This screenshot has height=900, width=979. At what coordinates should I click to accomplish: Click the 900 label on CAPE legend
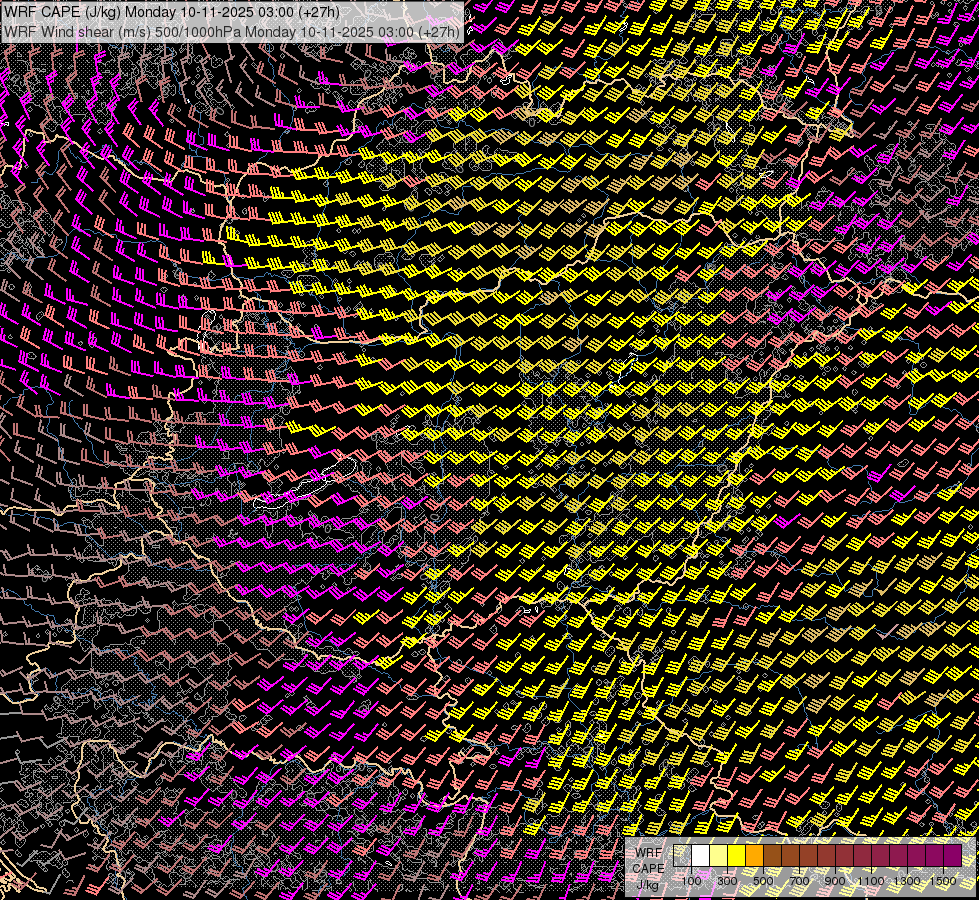(x=835, y=880)
